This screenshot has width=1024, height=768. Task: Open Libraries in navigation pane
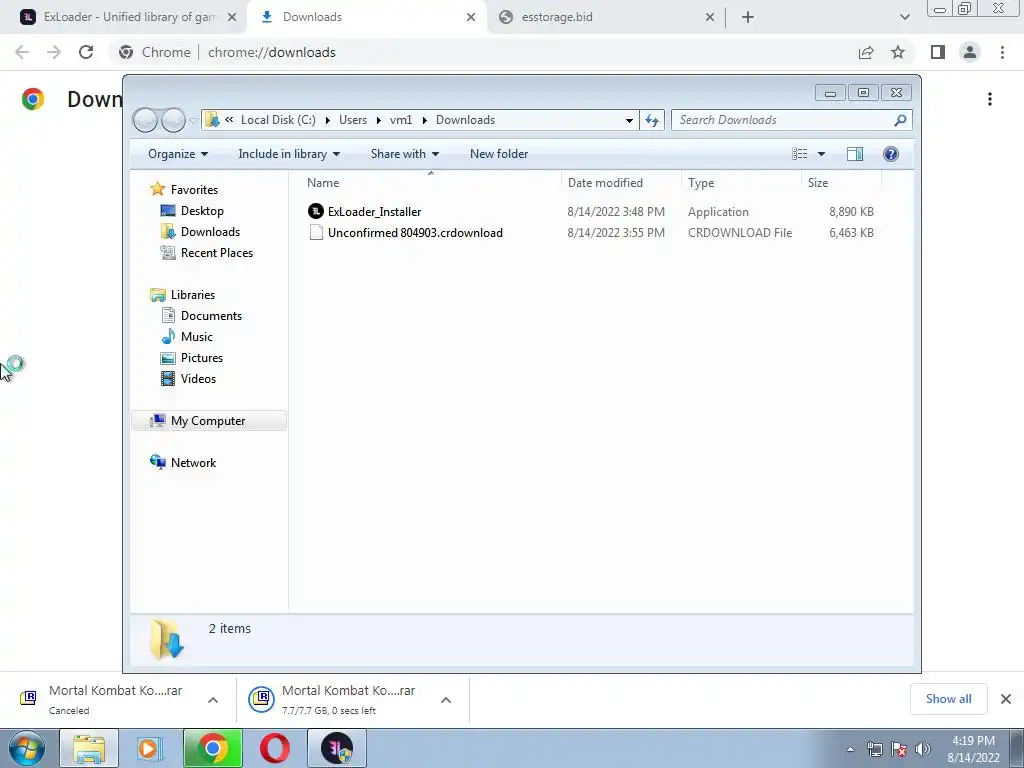193,295
